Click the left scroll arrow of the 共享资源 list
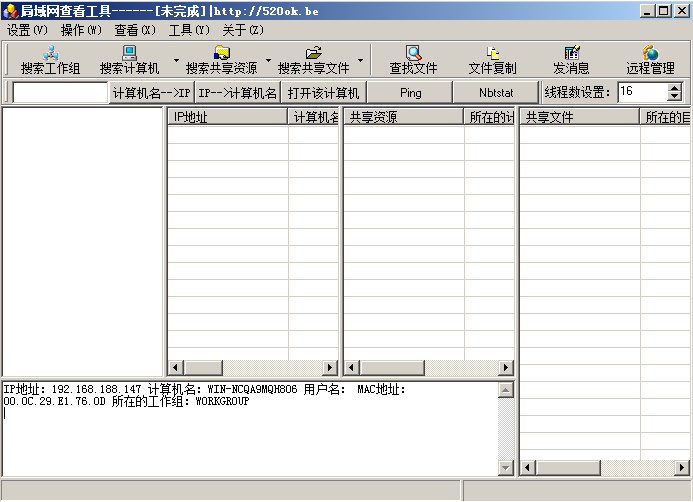 tap(352, 367)
